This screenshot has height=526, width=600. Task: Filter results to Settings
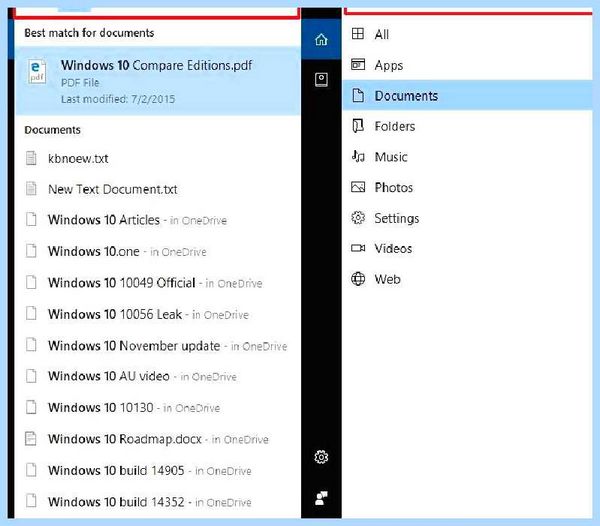click(467, 218)
